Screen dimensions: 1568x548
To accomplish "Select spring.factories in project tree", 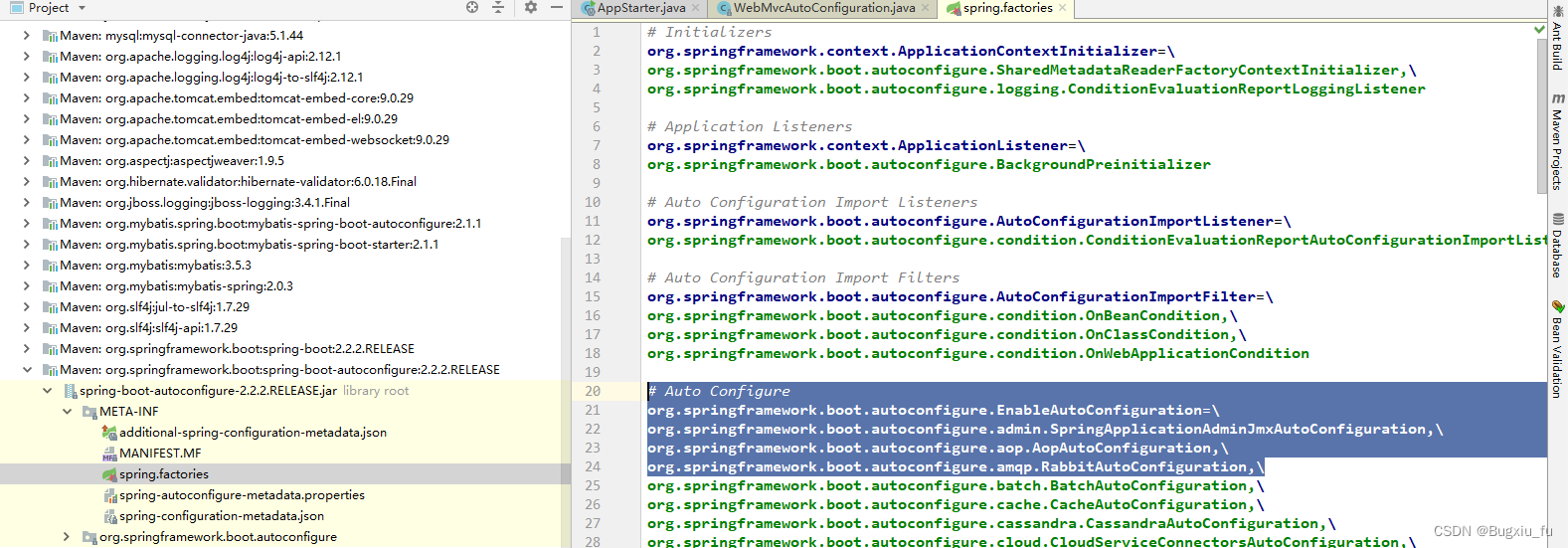I will pos(164,473).
